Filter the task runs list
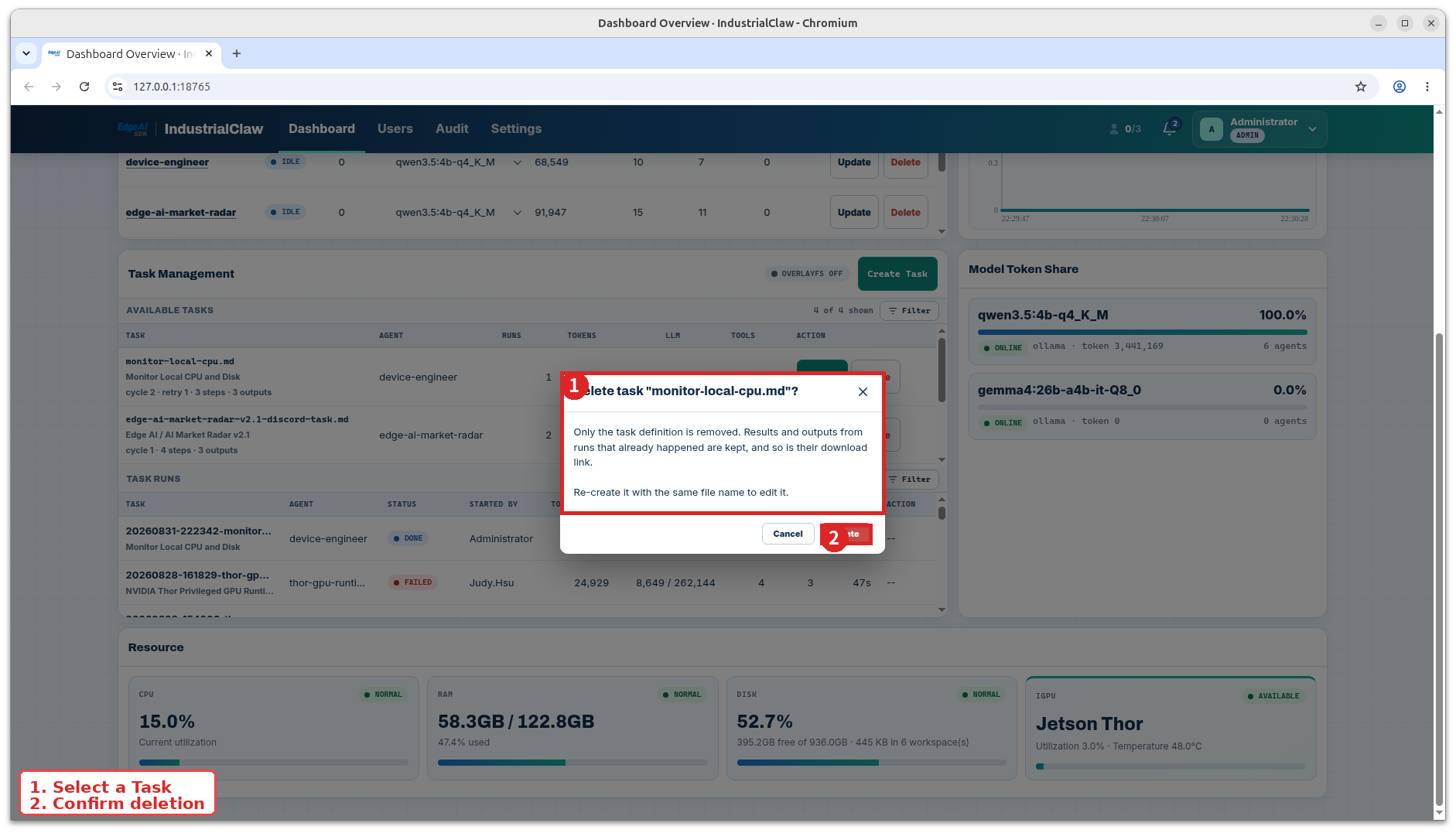 (x=911, y=480)
